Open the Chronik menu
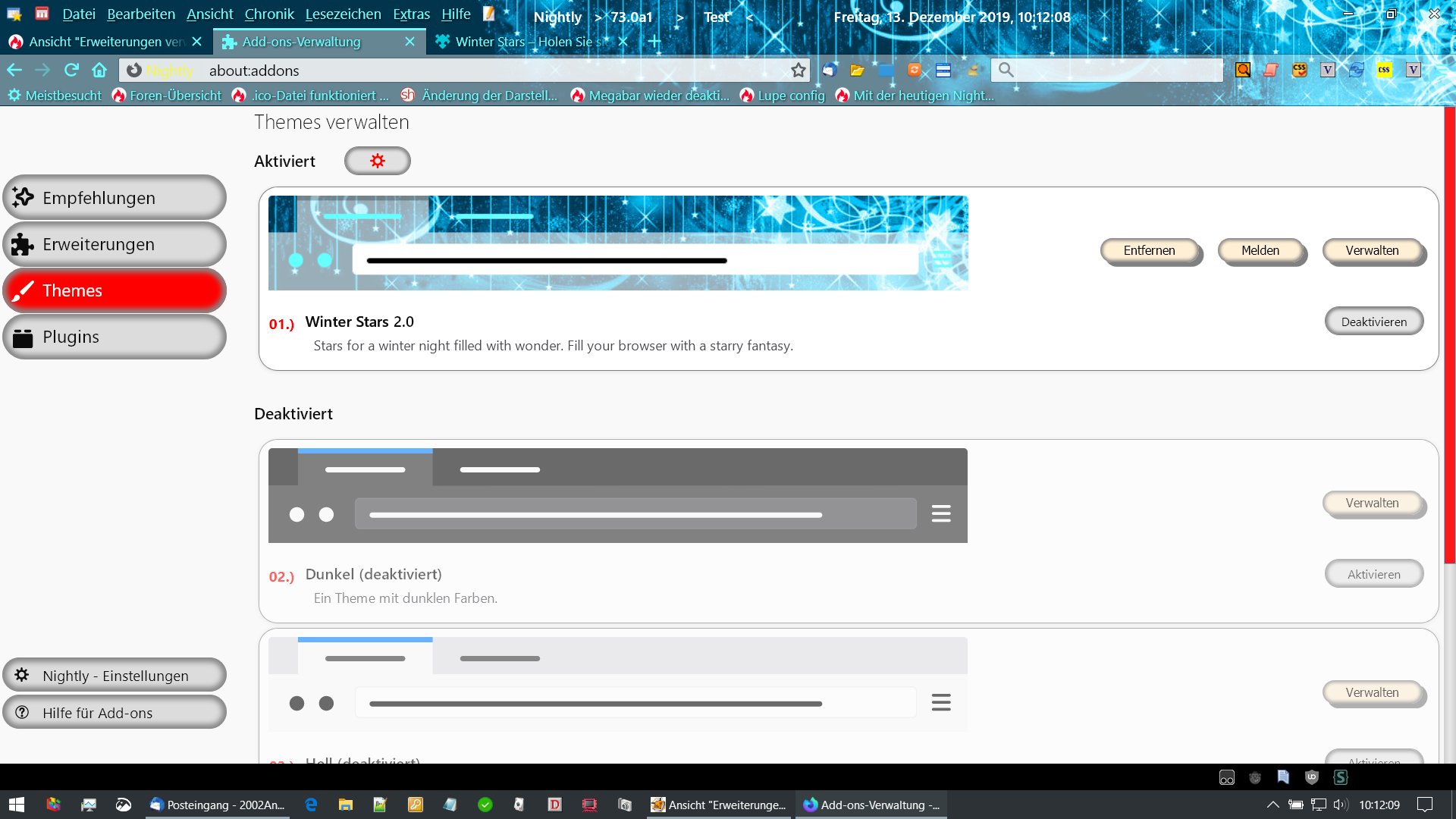The image size is (1456, 819). pos(269,14)
